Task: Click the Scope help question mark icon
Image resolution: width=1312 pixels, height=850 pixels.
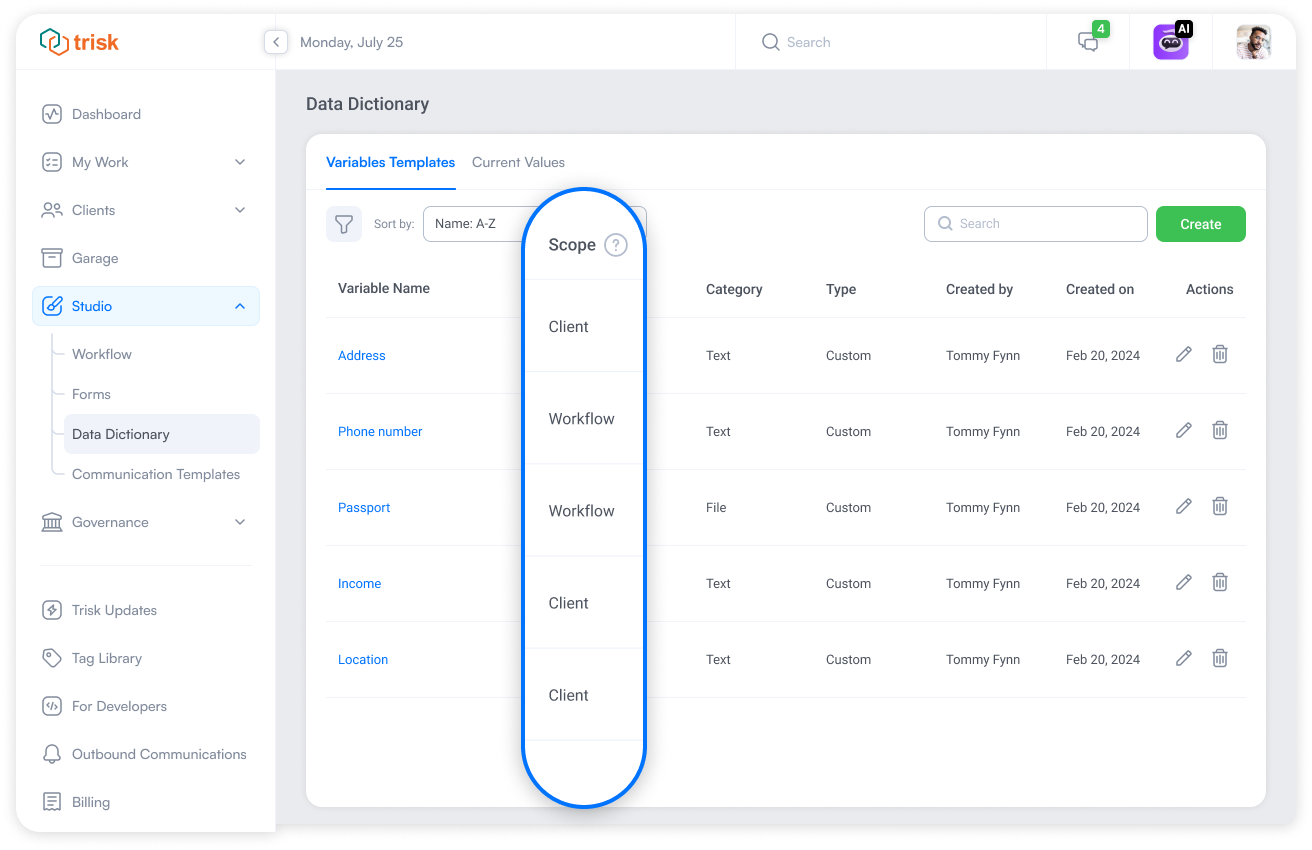Action: click(x=616, y=245)
